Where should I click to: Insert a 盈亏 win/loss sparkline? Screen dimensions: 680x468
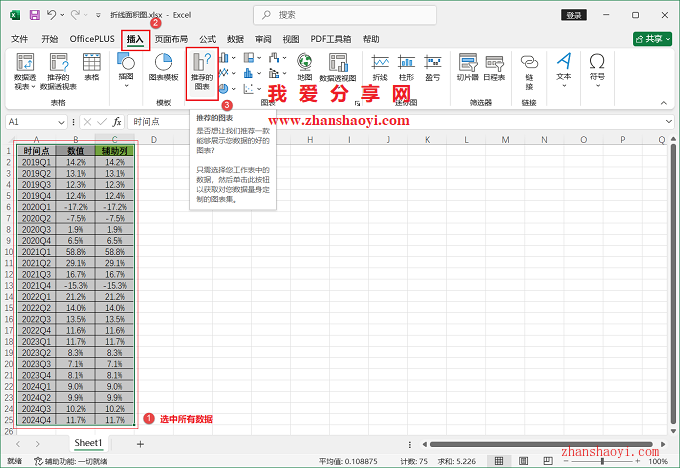[433, 67]
